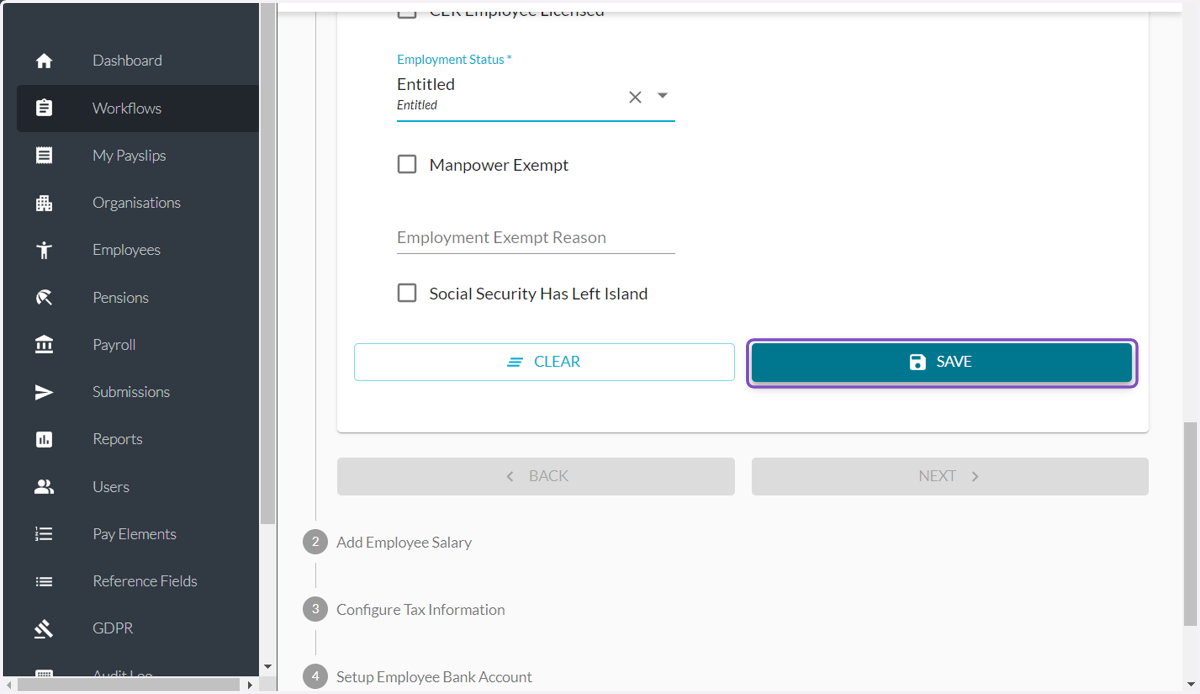Image resolution: width=1200 pixels, height=694 pixels.
Task: Click the sidebar vertical scrollbar
Action: 267,265
